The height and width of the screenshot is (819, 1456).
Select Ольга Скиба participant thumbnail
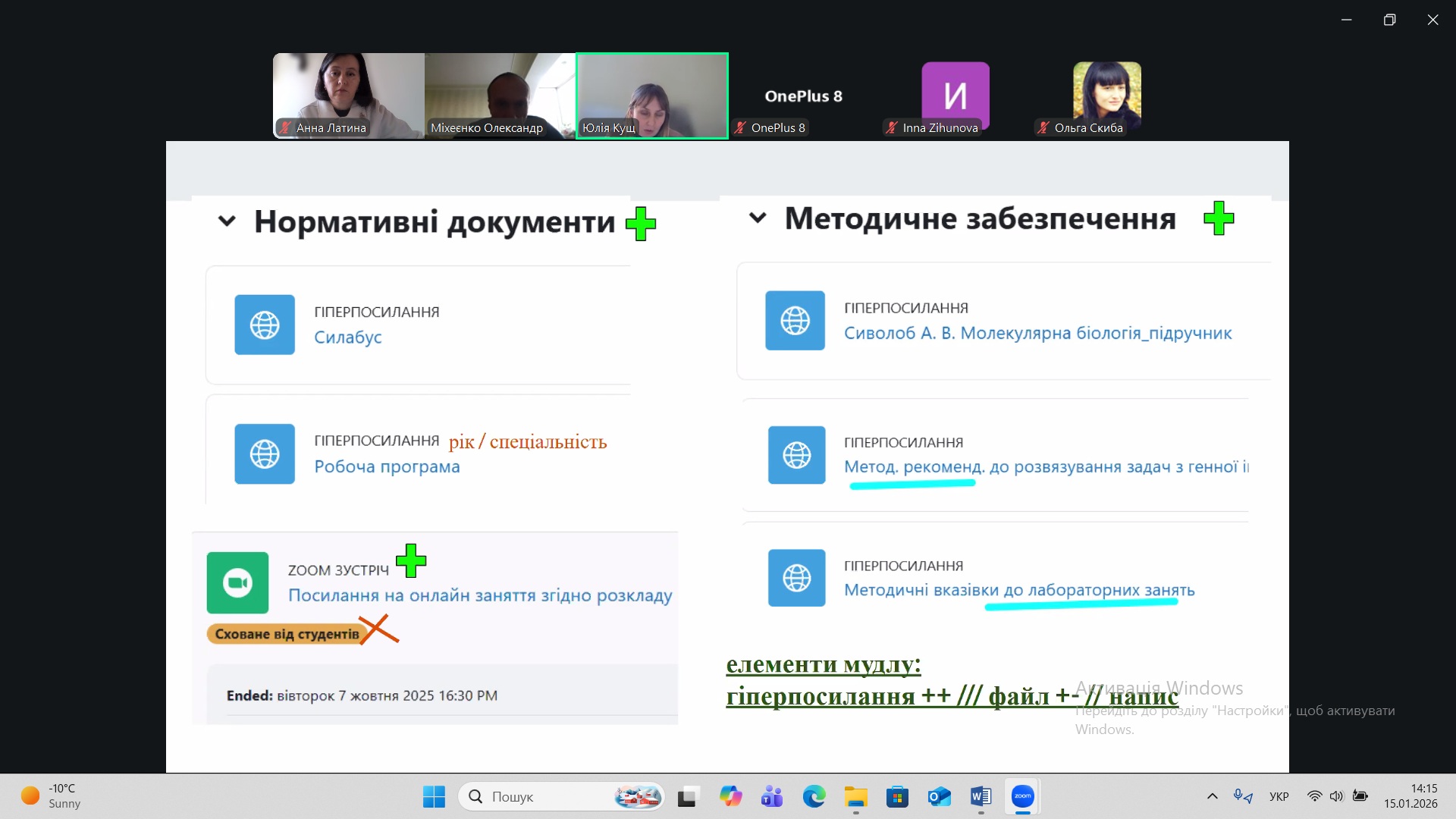point(1106,95)
